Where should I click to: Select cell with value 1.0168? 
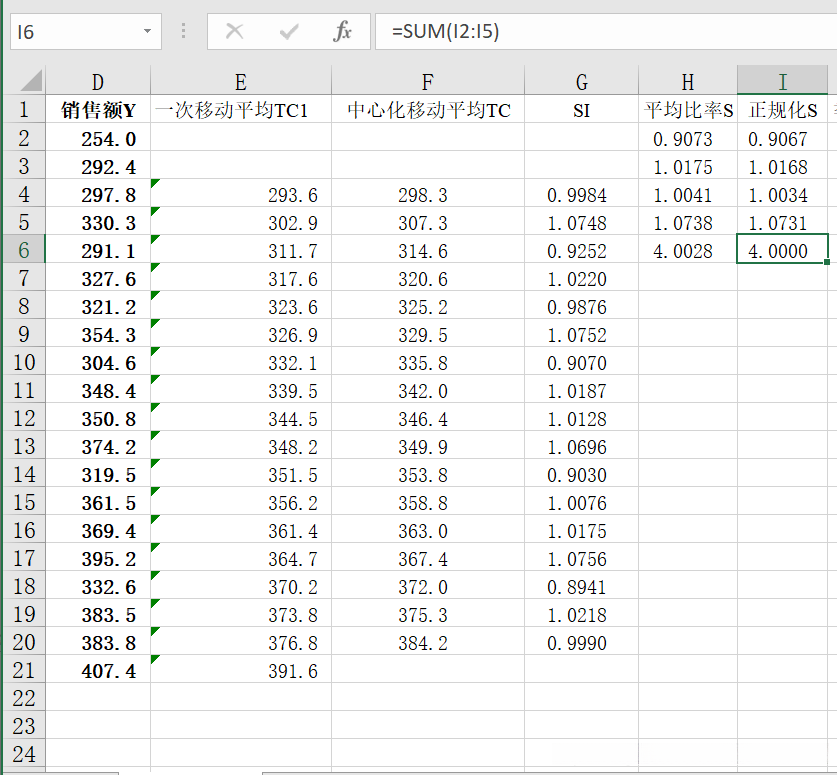tap(783, 167)
